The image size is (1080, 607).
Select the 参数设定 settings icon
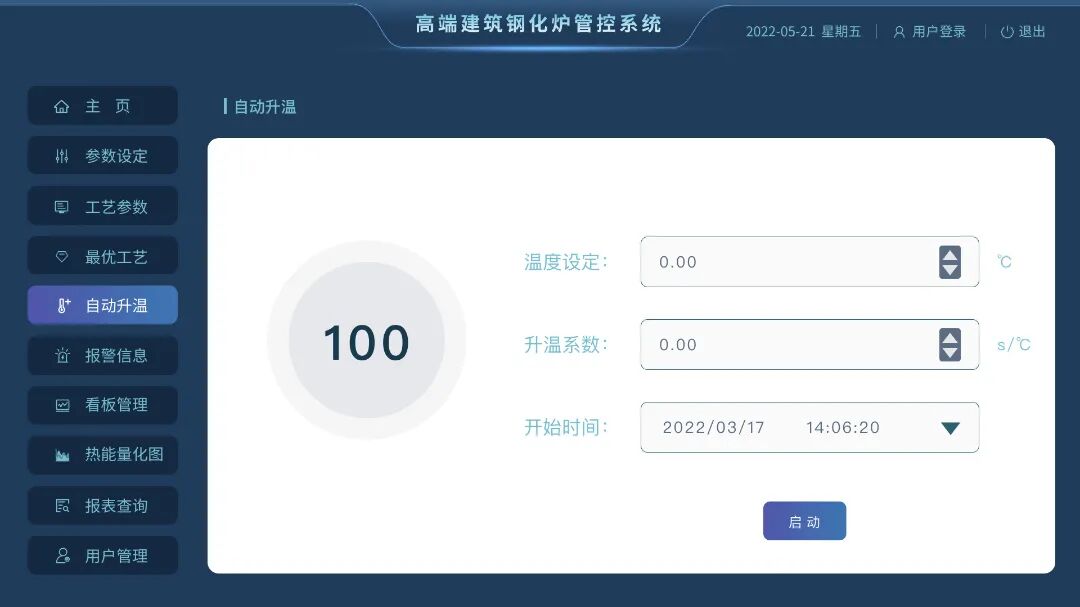pyautogui.click(x=62, y=155)
